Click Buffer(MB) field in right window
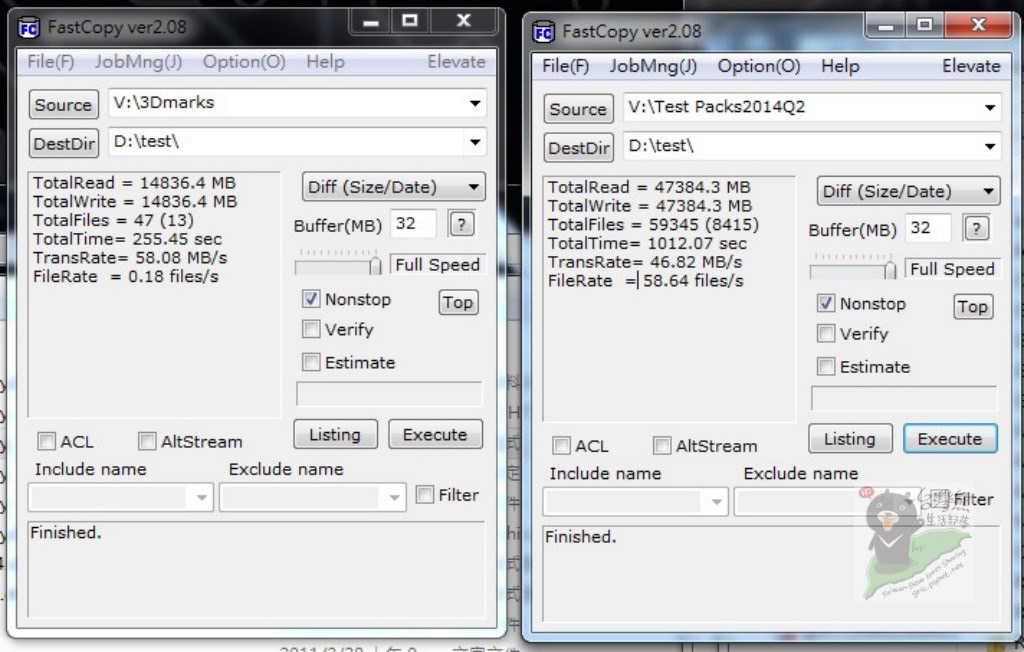 928,228
